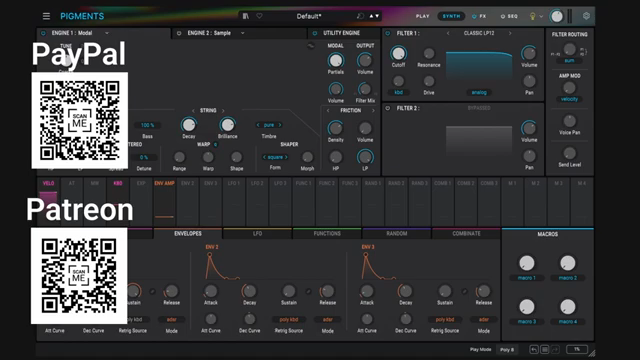640x360 pixels.
Task: Open Filter 1 analog mode selector
Action: coord(479,93)
